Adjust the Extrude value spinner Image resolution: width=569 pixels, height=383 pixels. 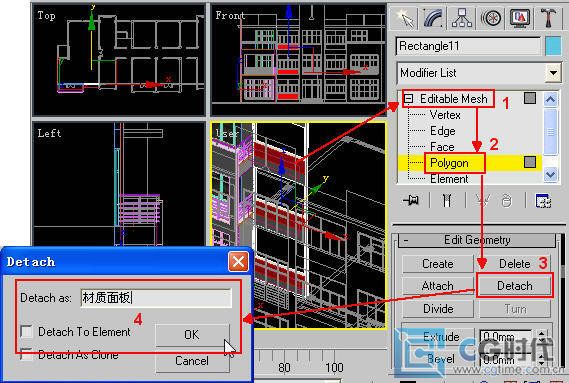[x=541, y=337]
